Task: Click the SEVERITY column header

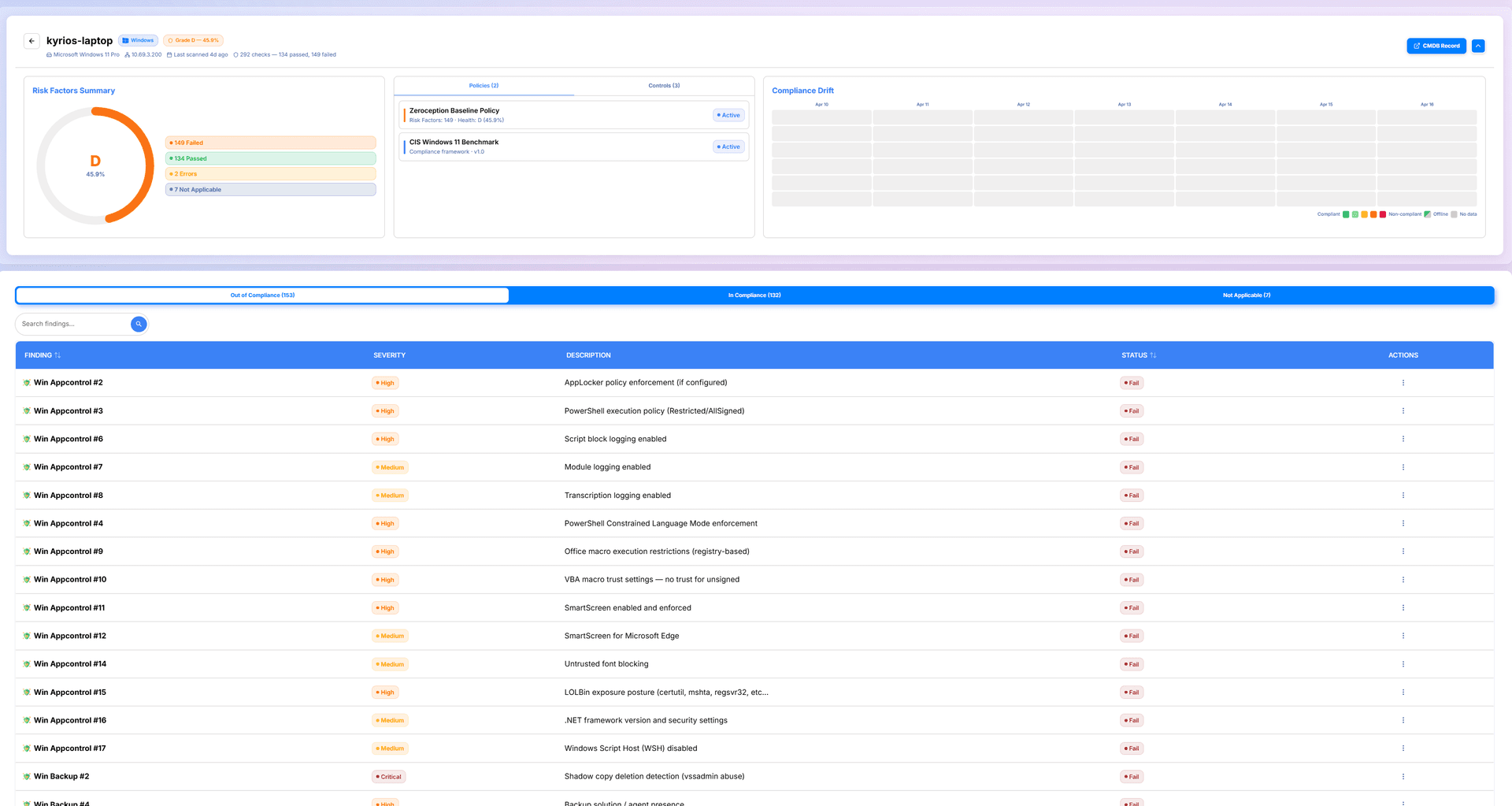Action: tap(389, 355)
